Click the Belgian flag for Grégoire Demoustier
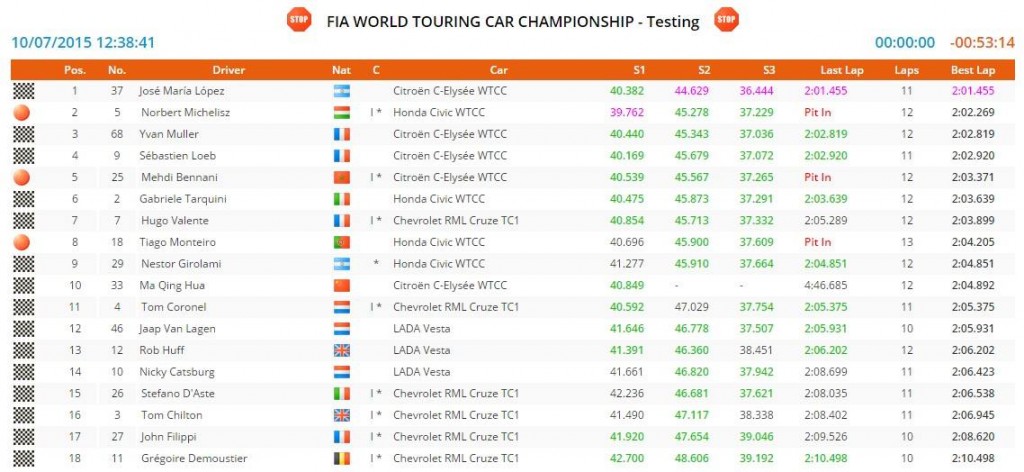This screenshot has width=1024, height=472. tap(341, 458)
